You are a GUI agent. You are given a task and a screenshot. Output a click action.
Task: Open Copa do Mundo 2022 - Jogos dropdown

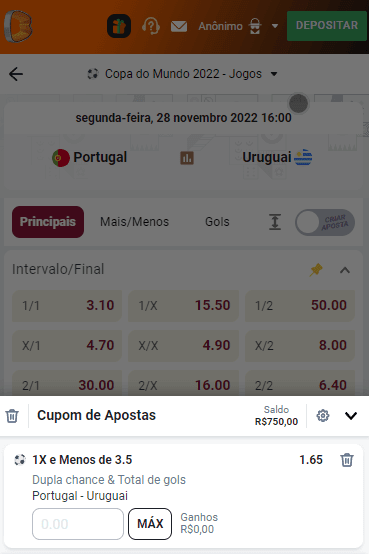182,74
